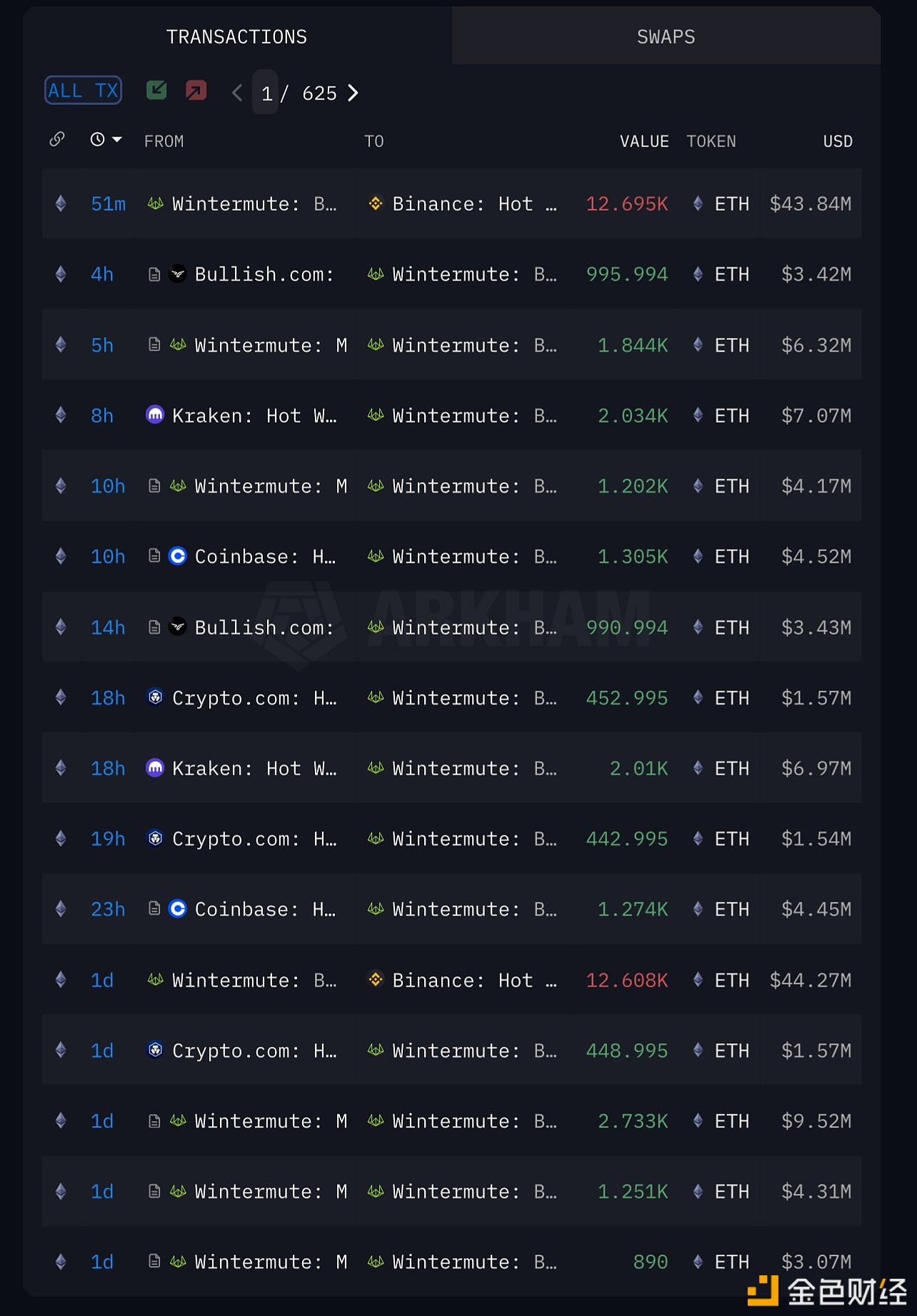Click Coinbase logo in 23h row

point(178,908)
